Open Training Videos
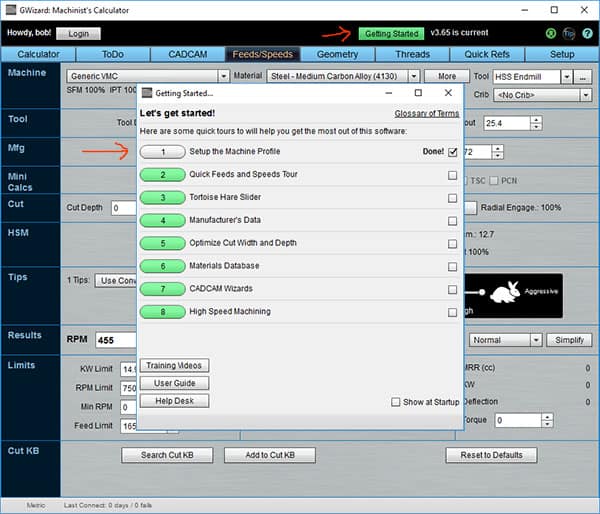The image size is (600, 514). (x=174, y=366)
